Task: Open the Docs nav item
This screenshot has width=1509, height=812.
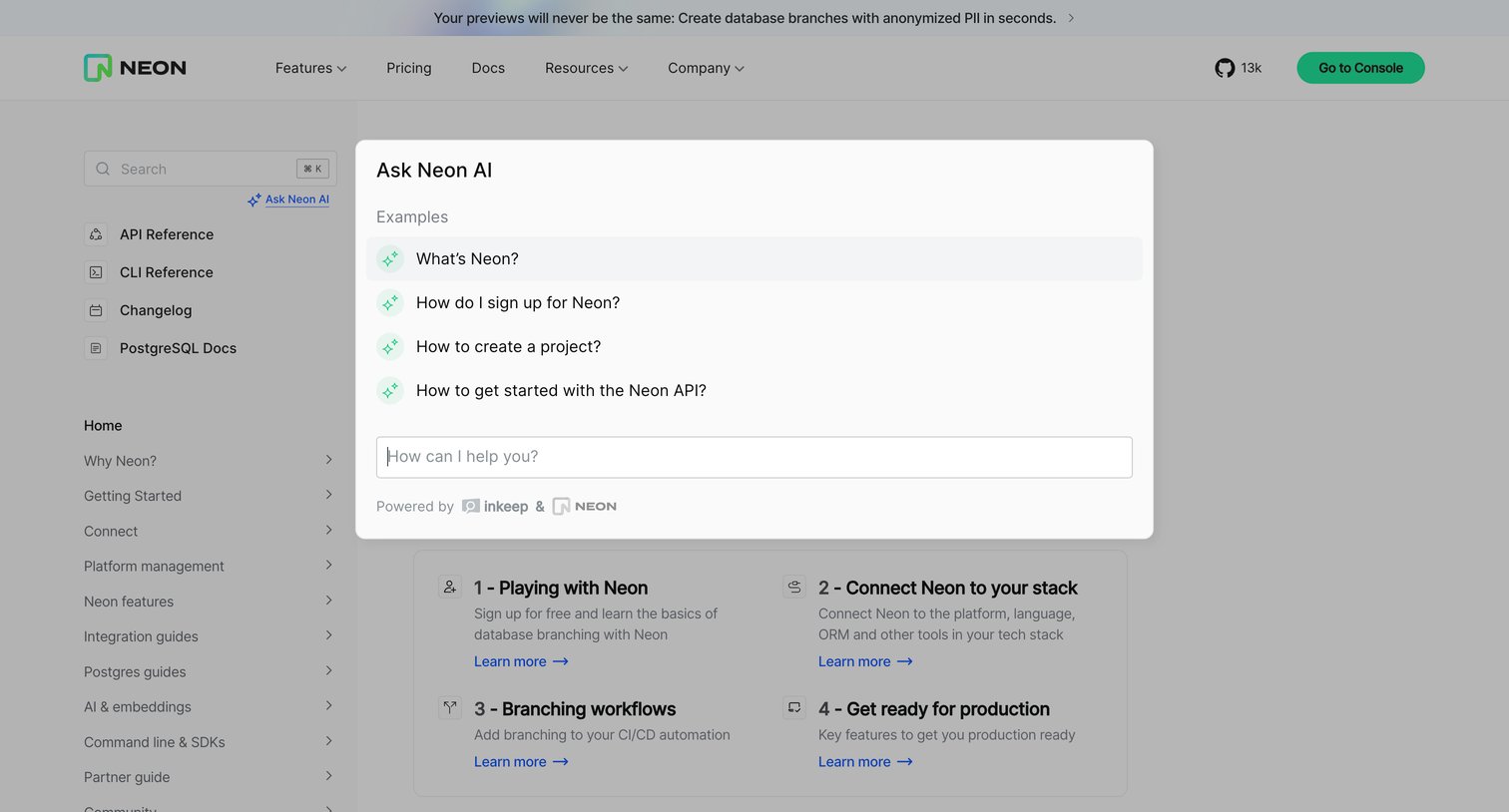Action: tap(488, 68)
